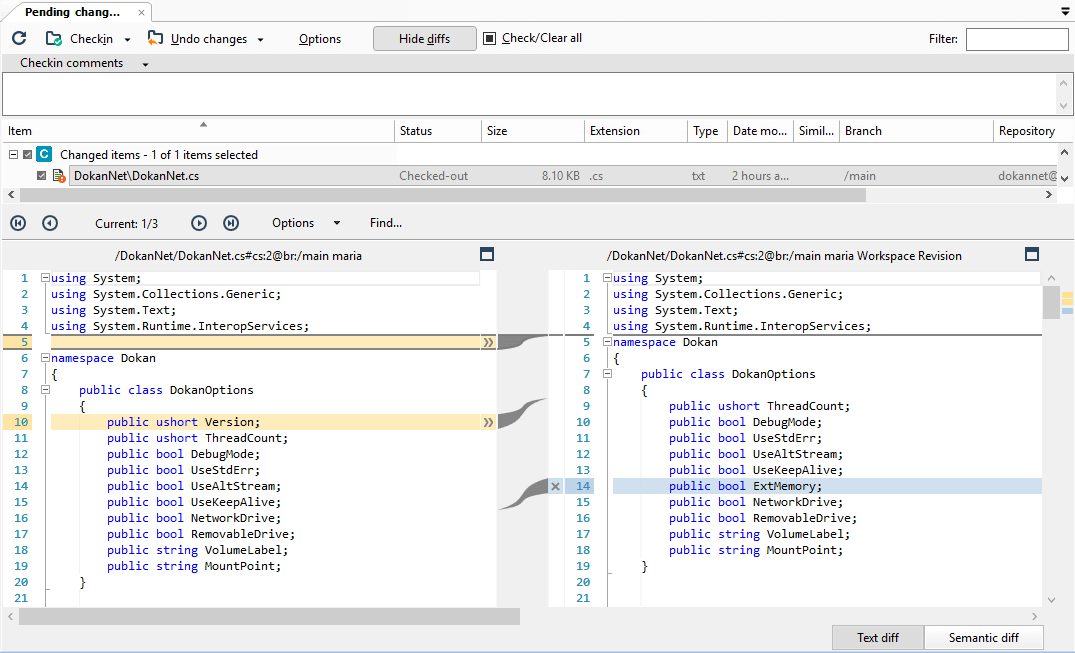
Task: Collapse the using block in right pane
Action: 607,278
